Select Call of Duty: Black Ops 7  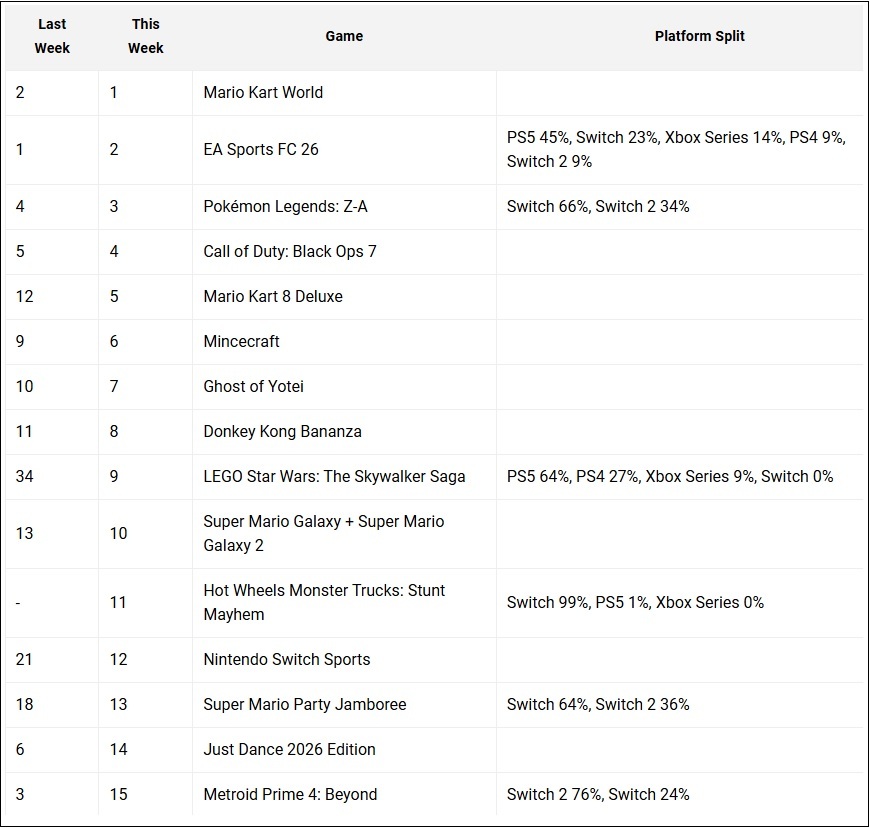[290, 251]
